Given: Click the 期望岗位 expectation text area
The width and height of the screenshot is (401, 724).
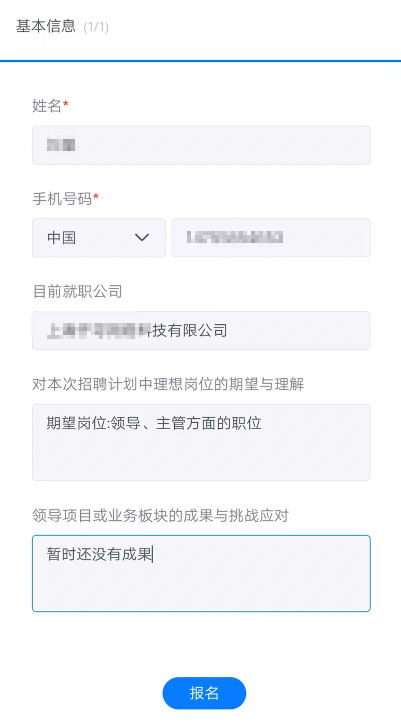Looking at the screenshot, I should (x=201, y=442).
